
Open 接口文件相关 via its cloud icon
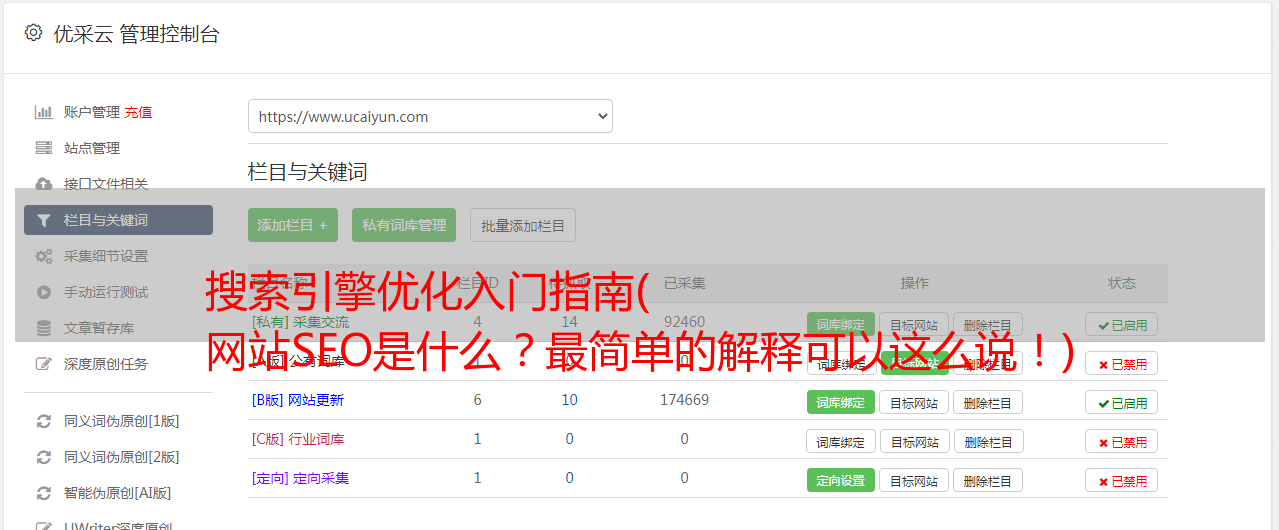click(x=44, y=184)
